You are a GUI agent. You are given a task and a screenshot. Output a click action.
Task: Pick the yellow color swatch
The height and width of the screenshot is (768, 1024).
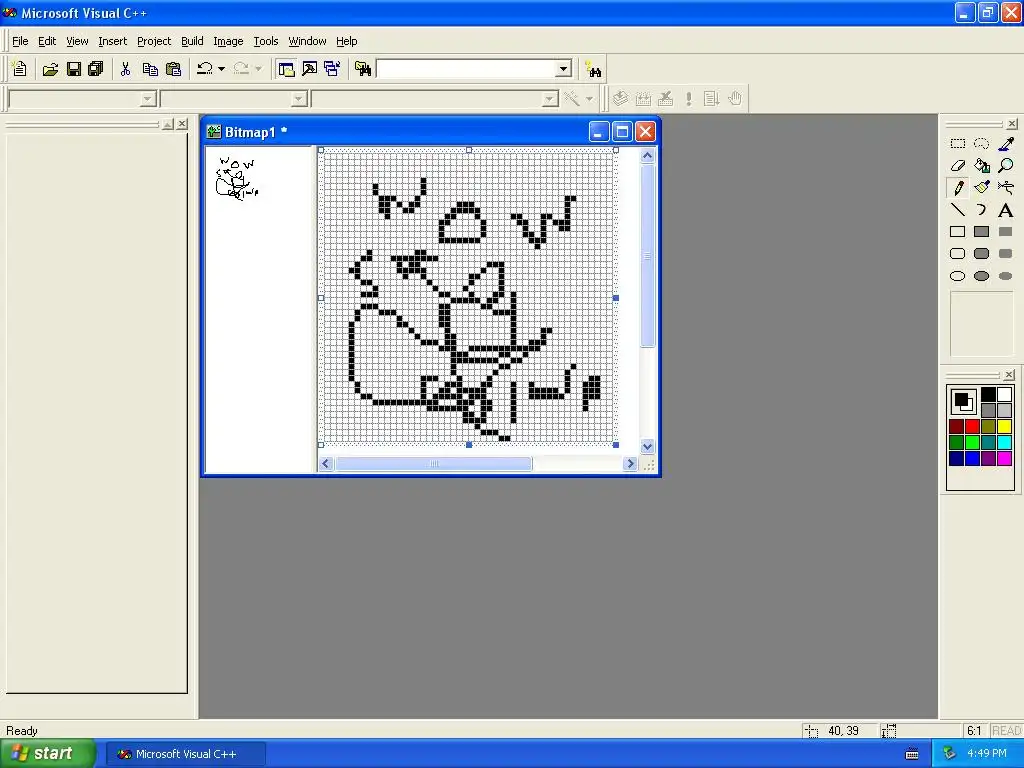[1004, 426]
